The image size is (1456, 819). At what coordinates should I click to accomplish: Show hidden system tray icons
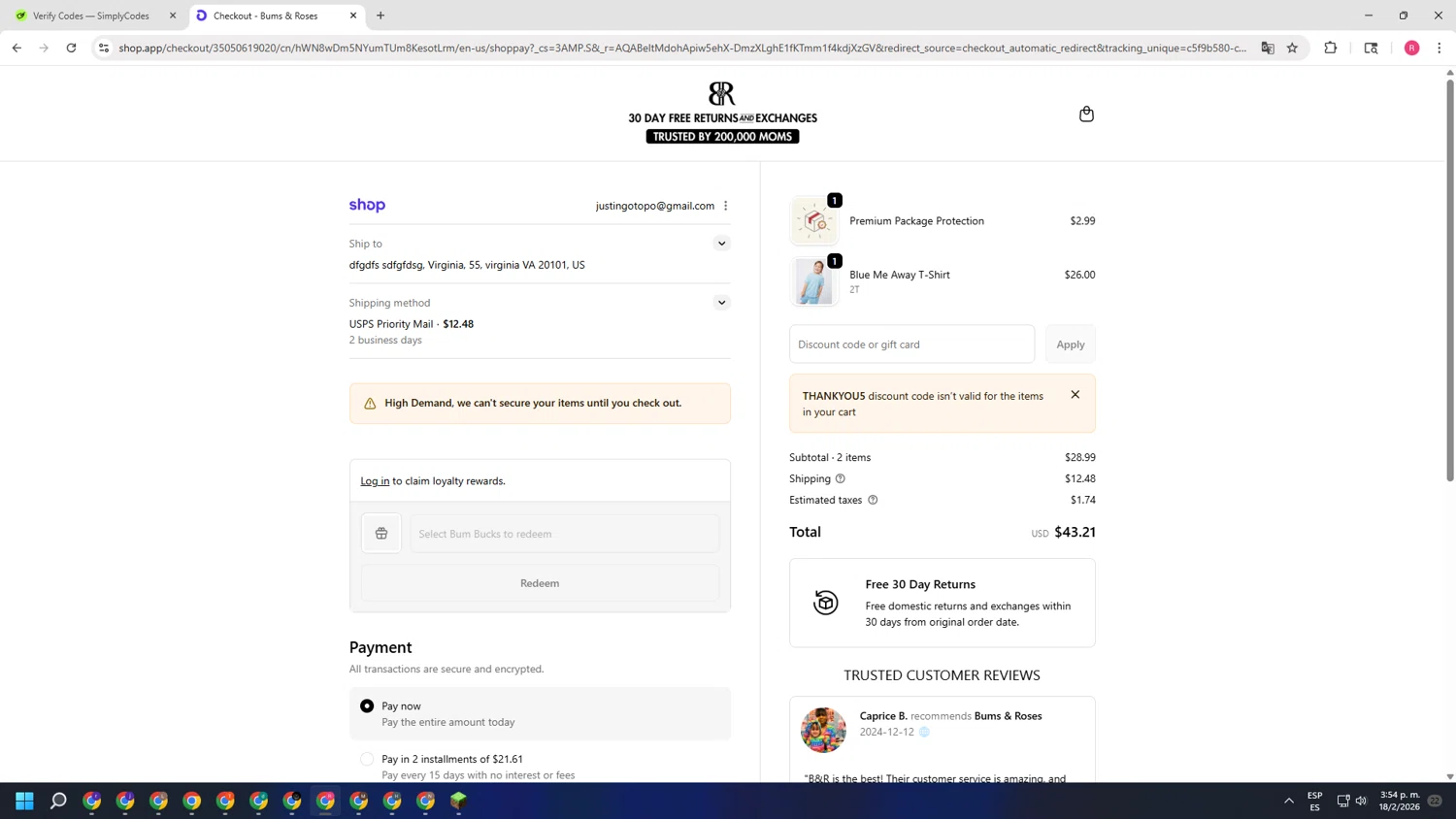coord(1289,801)
